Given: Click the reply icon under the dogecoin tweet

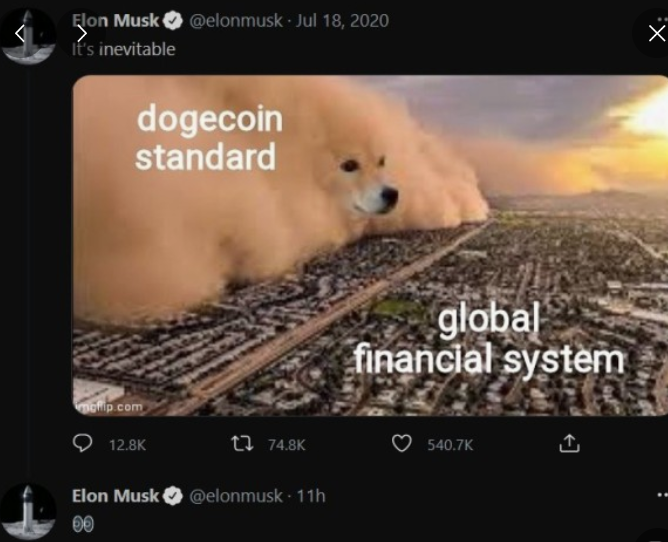Looking at the screenshot, I should click(x=82, y=443).
